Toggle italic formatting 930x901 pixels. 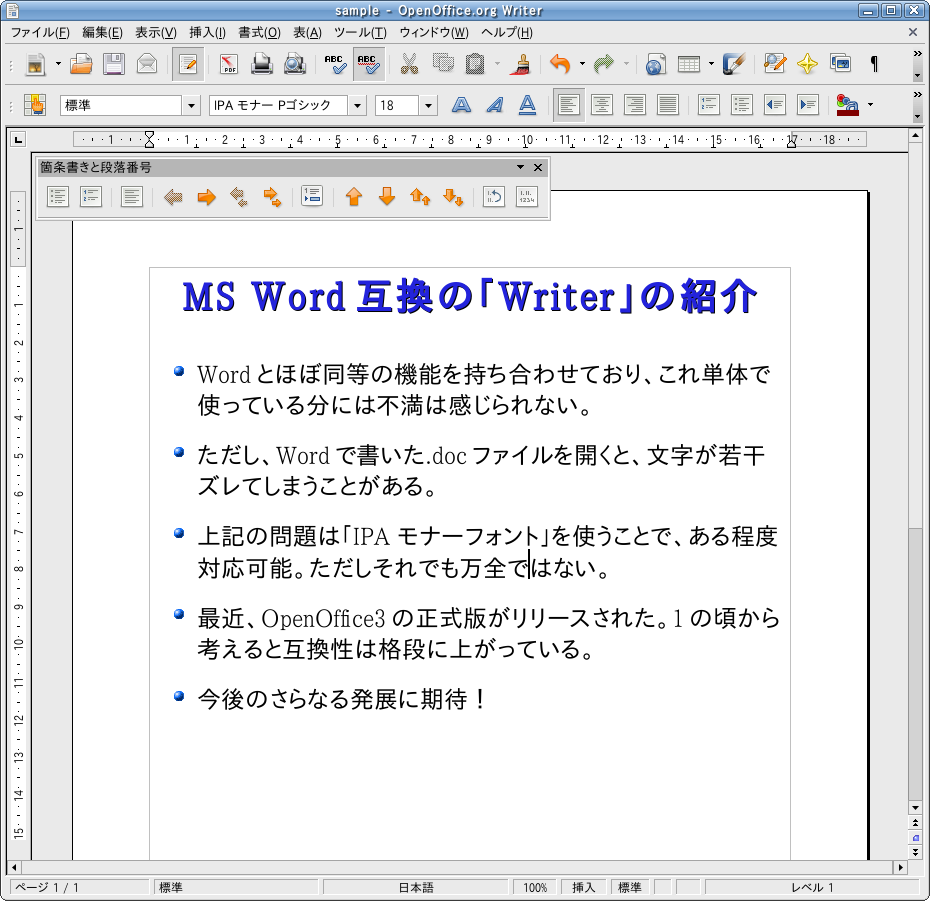495,105
